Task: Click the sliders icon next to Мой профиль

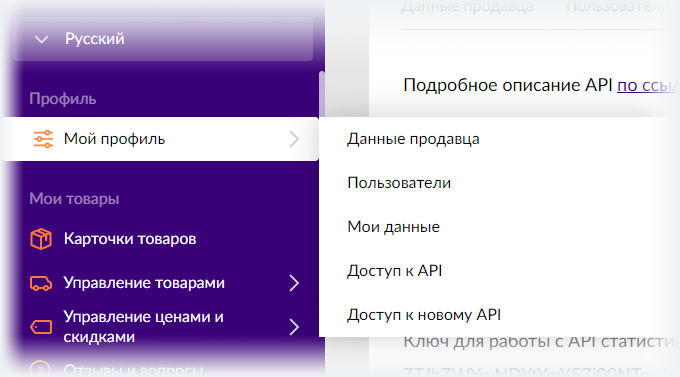Action: (x=43, y=139)
